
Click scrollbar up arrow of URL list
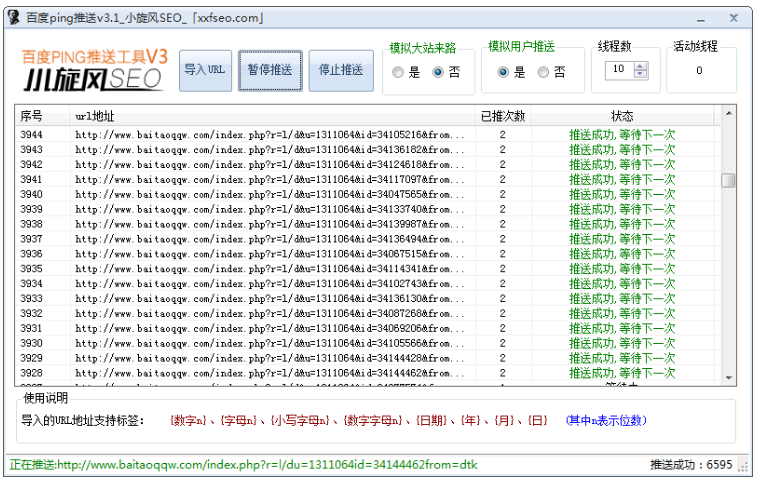729,113
